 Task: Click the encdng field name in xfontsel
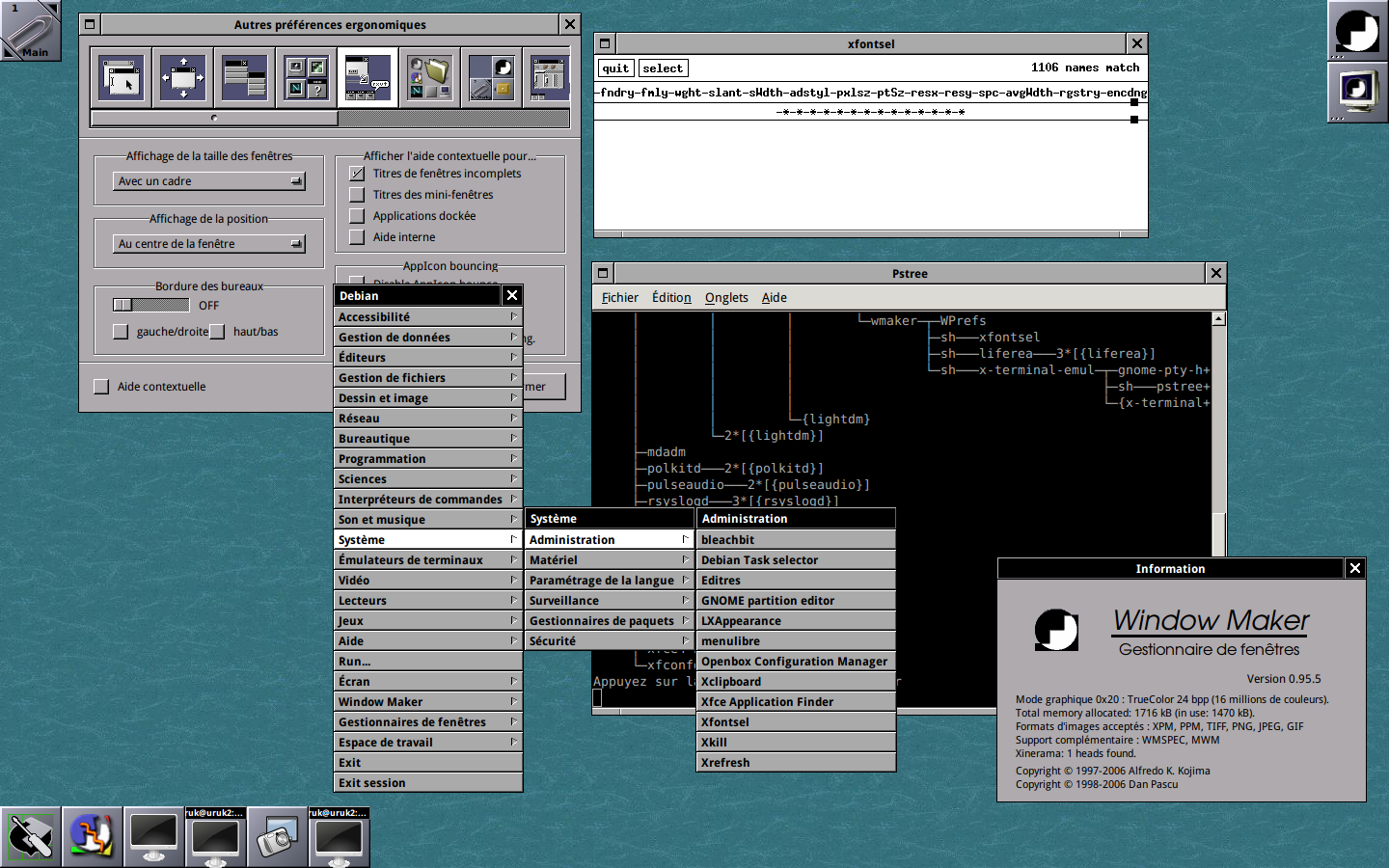pyautogui.click(x=1127, y=93)
